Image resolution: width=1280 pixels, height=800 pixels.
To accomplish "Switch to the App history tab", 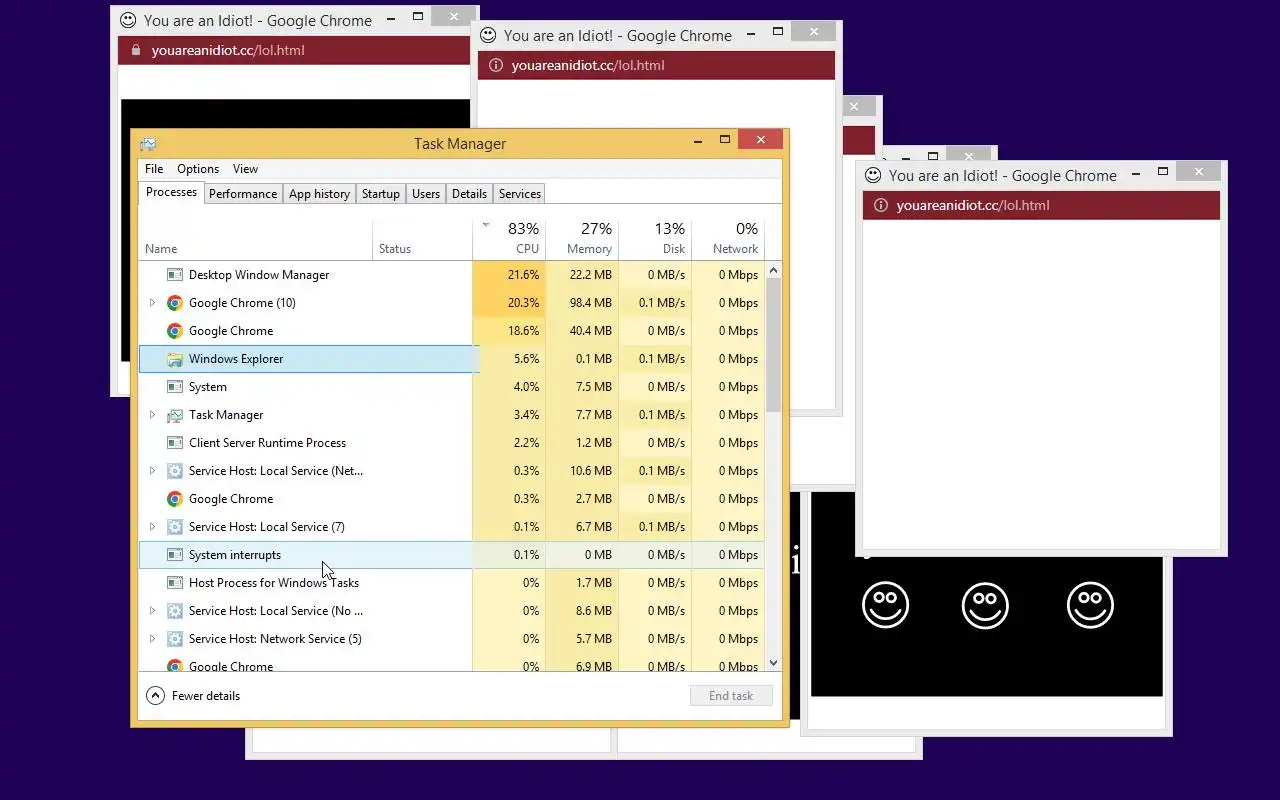I will pyautogui.click(x=319, y=194).
